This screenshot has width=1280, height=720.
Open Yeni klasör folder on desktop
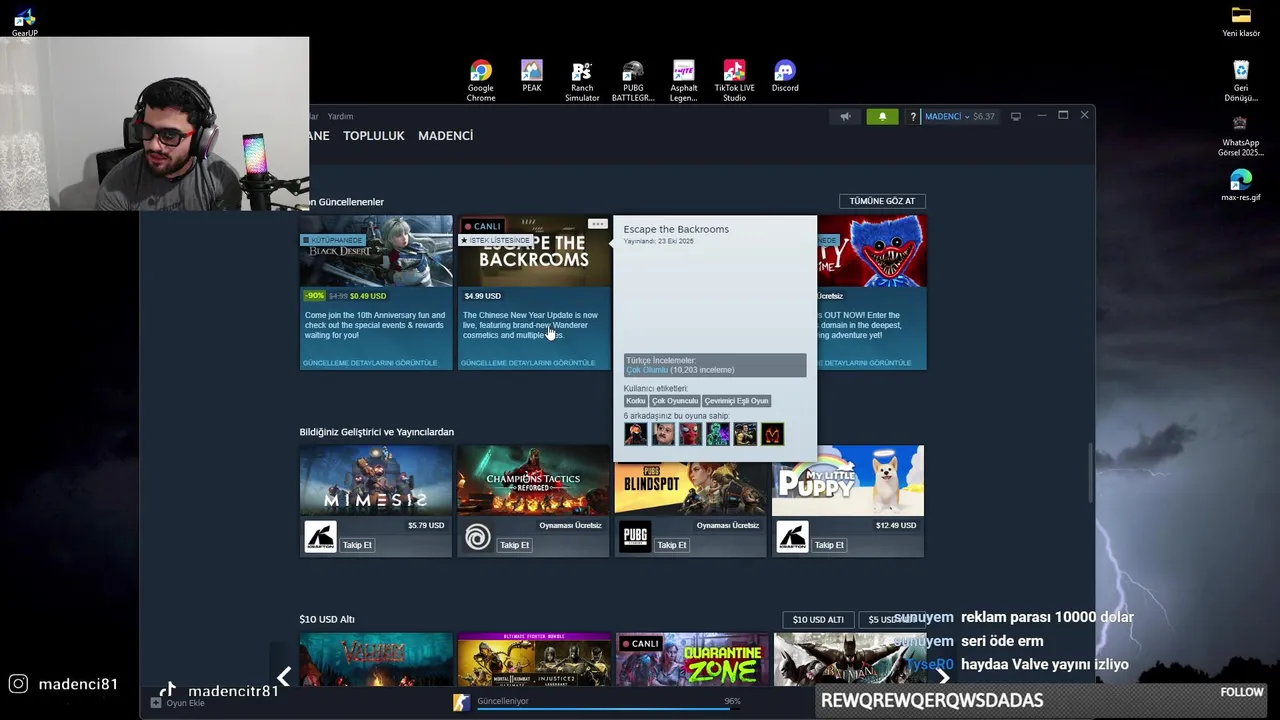click(x=1241, y=22)
